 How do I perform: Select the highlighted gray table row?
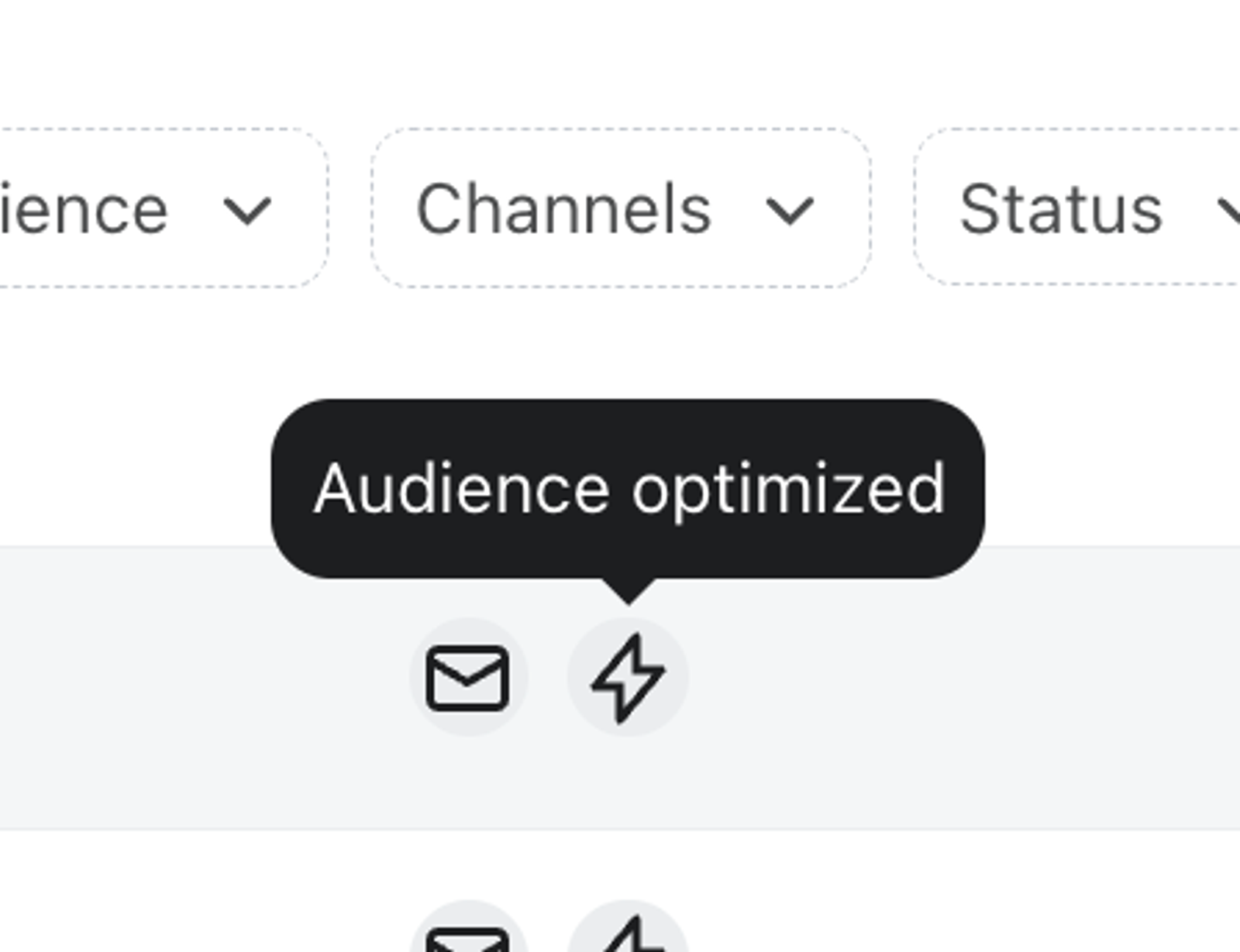620,687
